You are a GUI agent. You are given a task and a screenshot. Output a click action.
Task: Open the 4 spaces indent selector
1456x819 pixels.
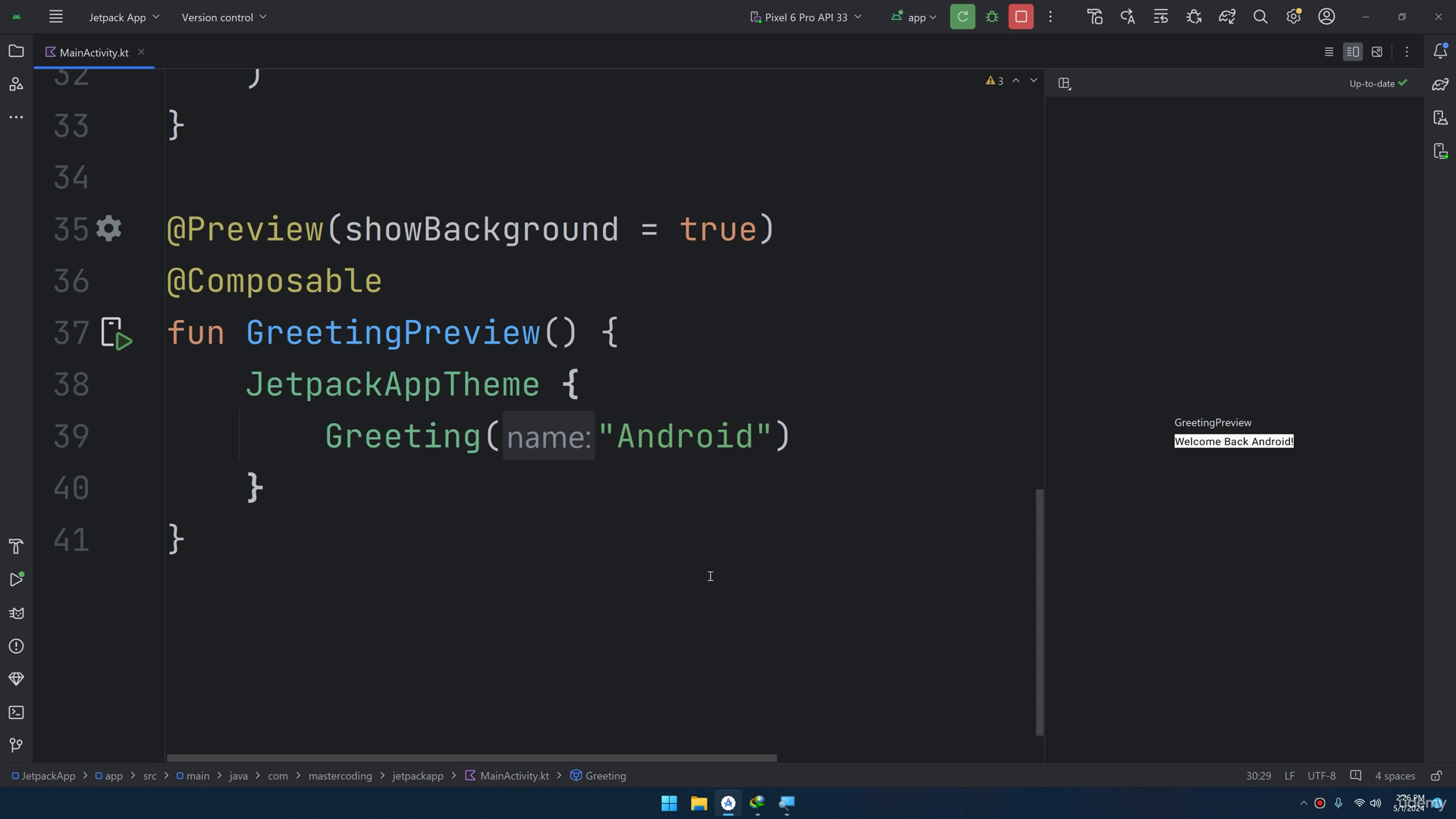1395,776
